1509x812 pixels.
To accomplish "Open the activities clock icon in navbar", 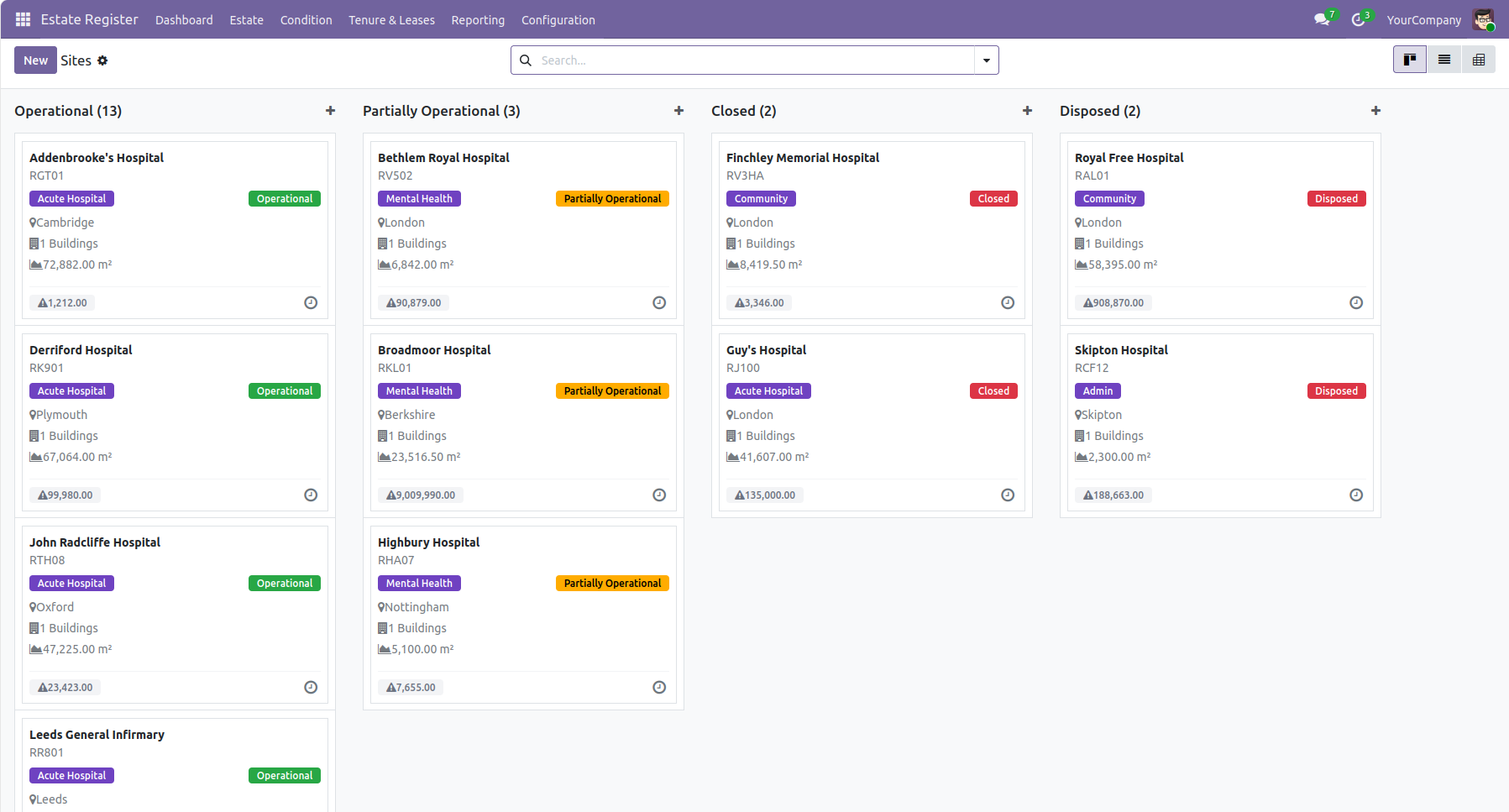I will (x=1358, y=19).
